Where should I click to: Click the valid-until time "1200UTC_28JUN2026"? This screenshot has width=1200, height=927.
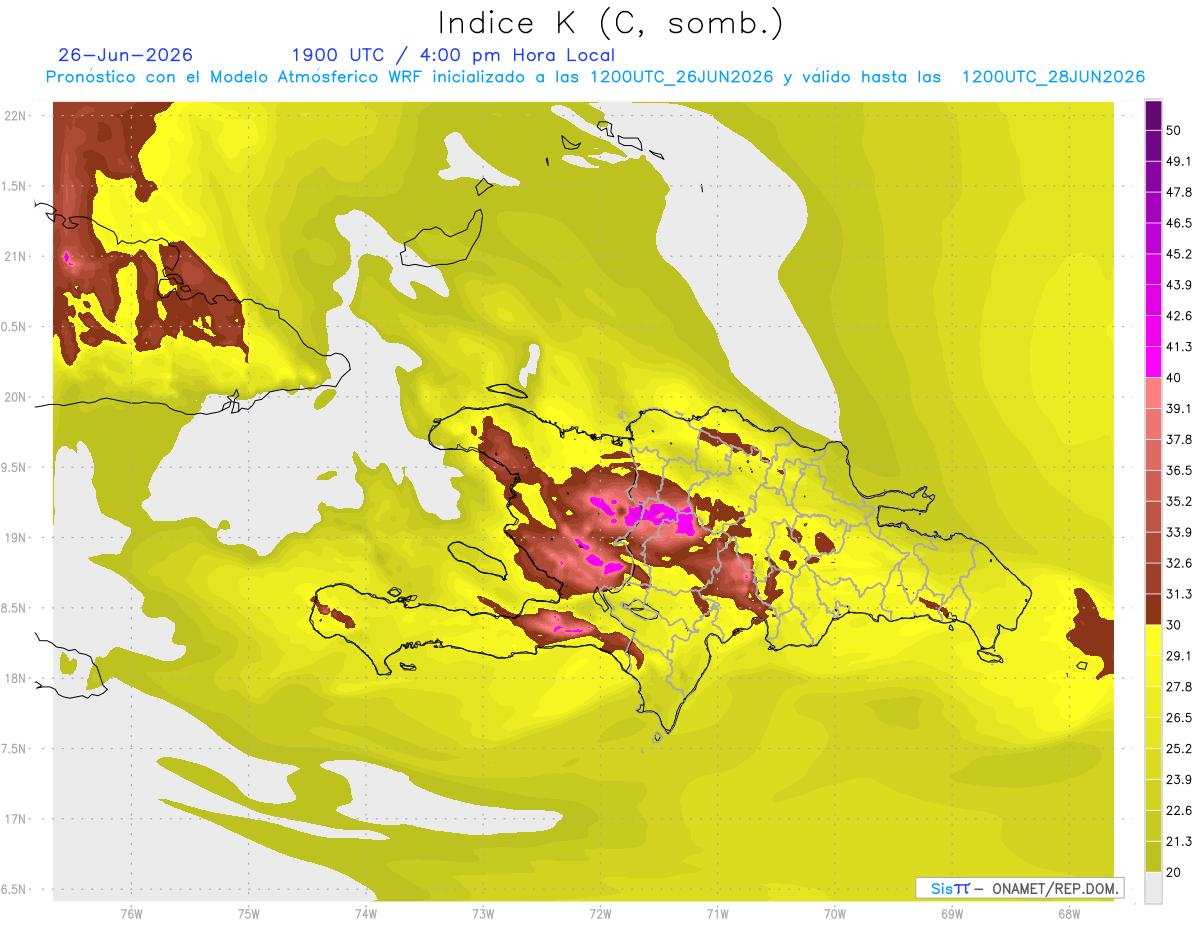[x=1053, y=77]
